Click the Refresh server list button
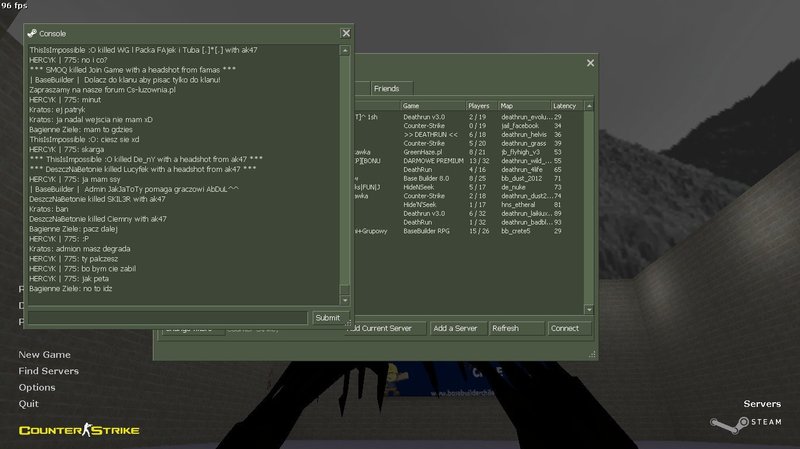The width and height of the screenshot is (800, 449). coord(516,328)
